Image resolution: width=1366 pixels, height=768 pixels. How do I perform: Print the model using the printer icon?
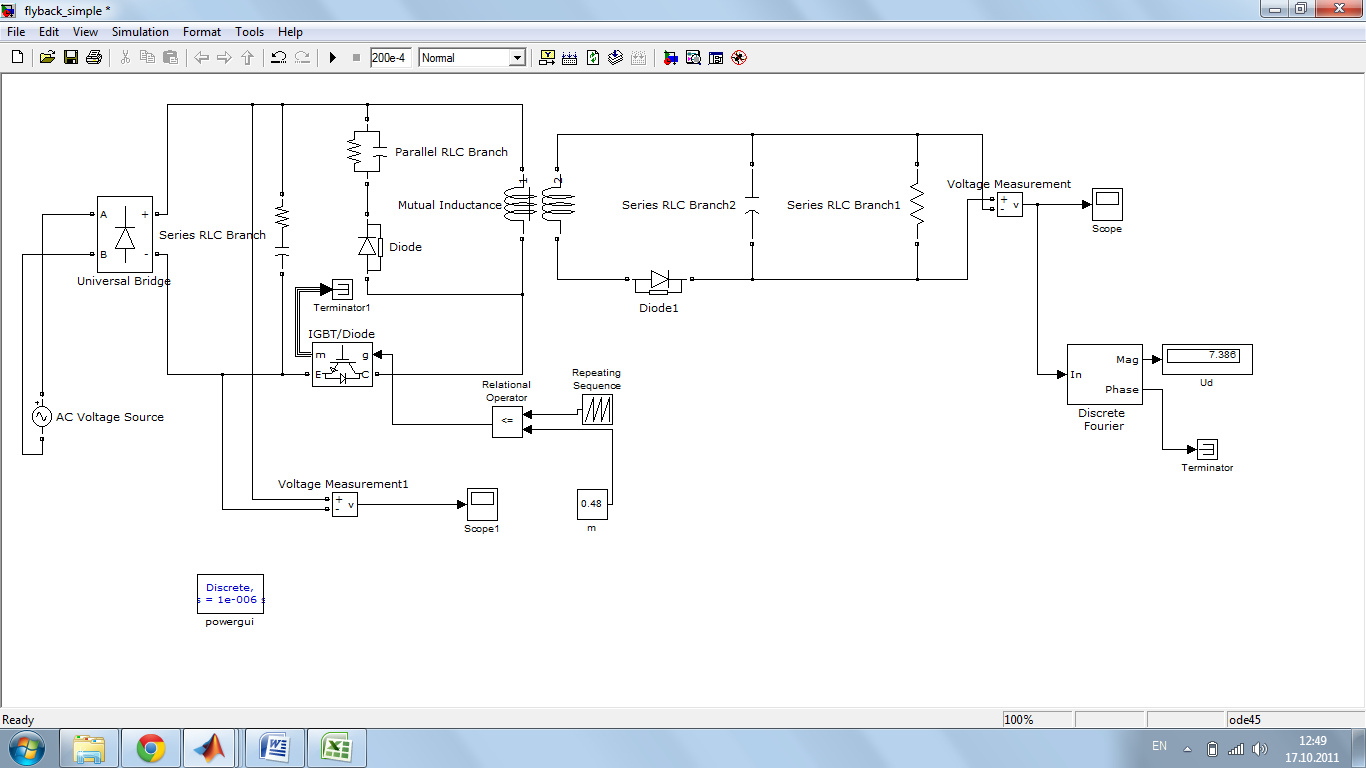tap(94, 58)
